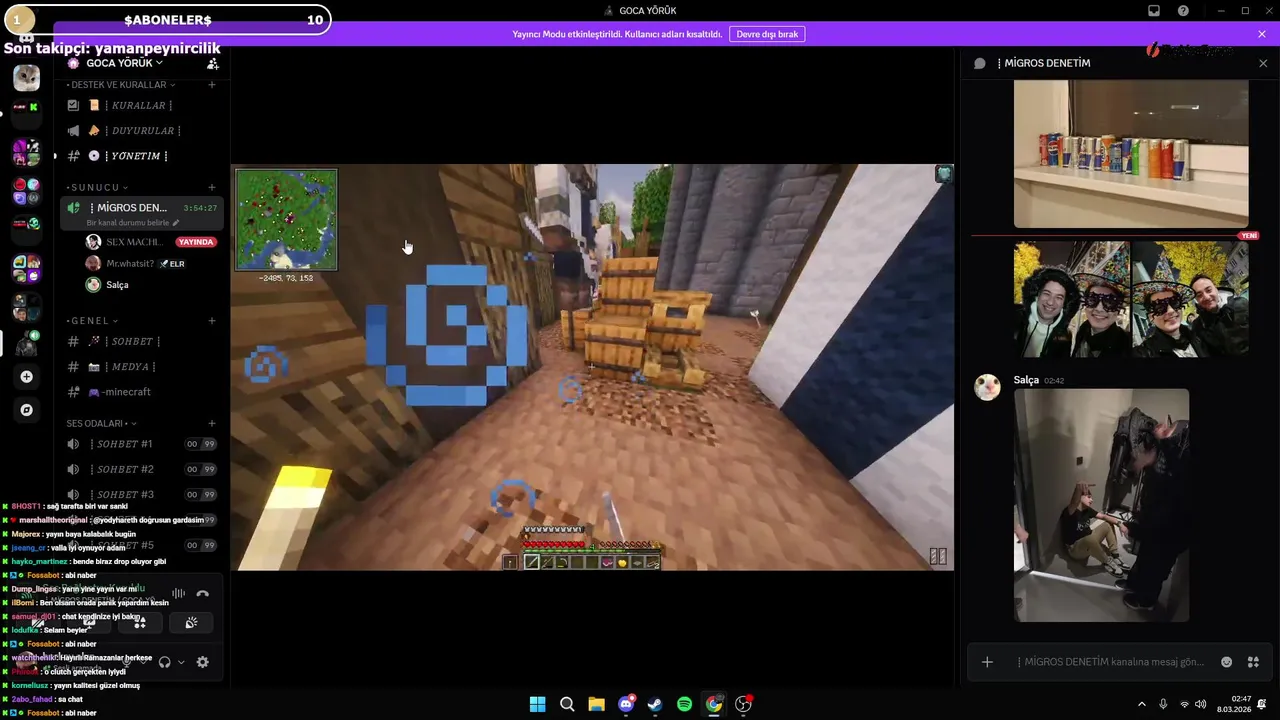The image size is (1280, 720).
Task: Open the soundboard icon in the voice panel
Action: 191,622
